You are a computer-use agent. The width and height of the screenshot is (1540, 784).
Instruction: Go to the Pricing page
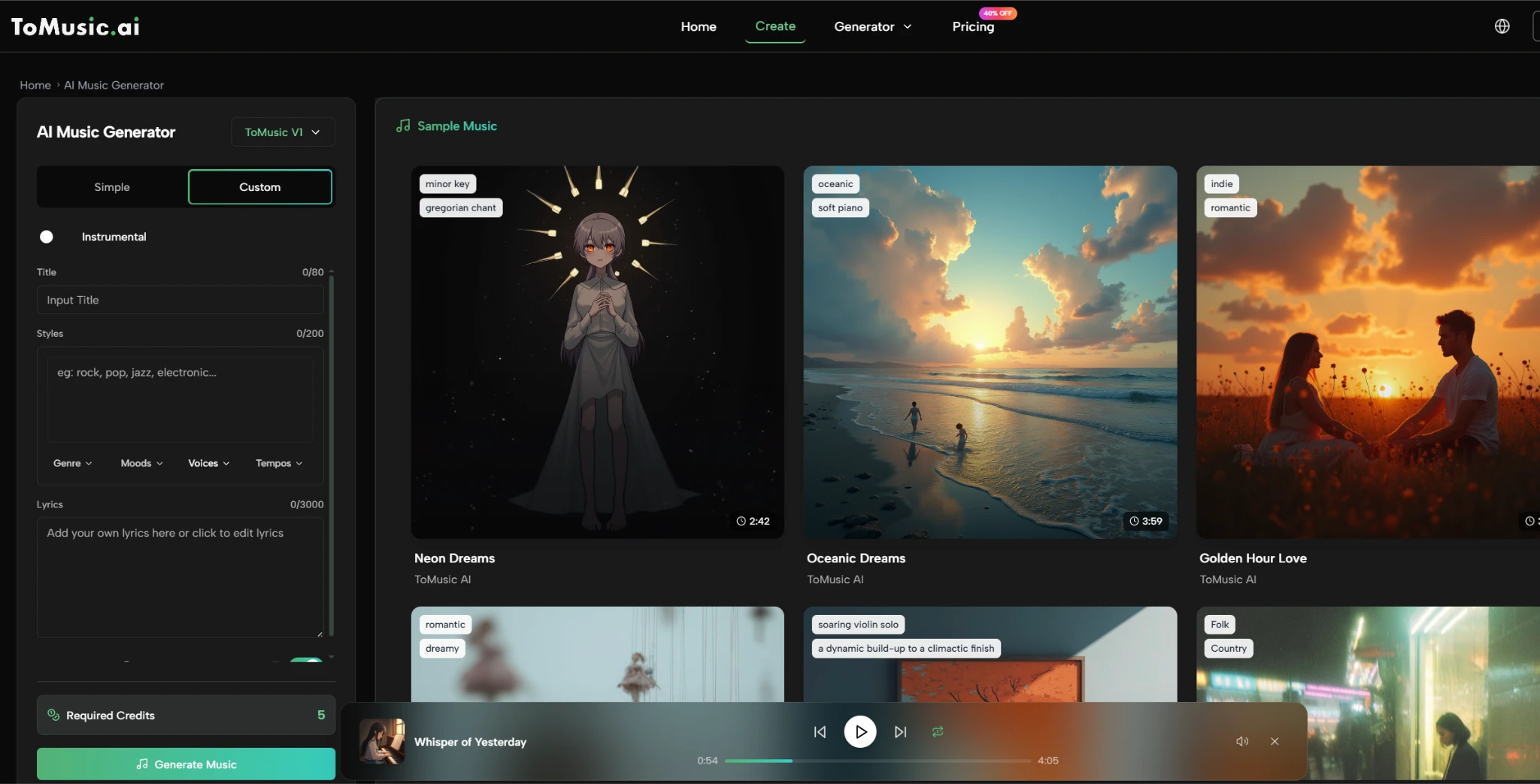click(973, 26)
